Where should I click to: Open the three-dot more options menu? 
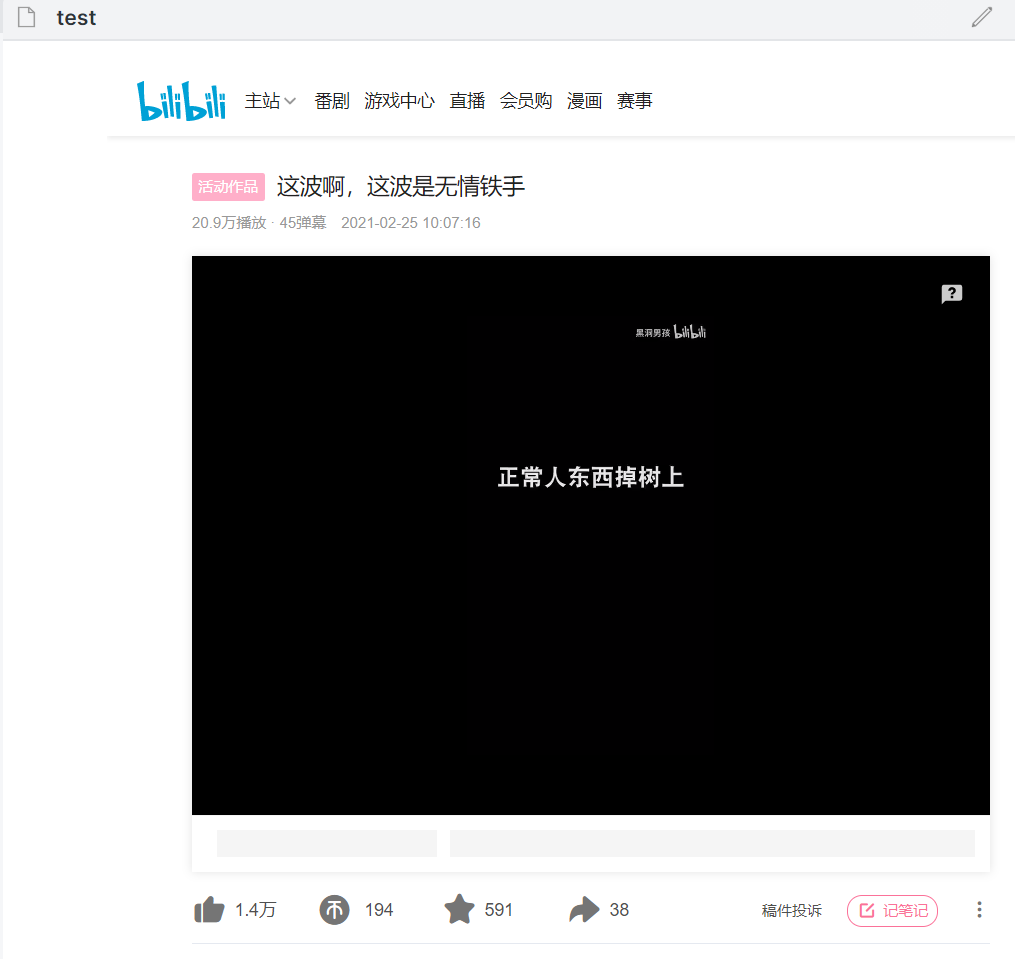[979, 910]
